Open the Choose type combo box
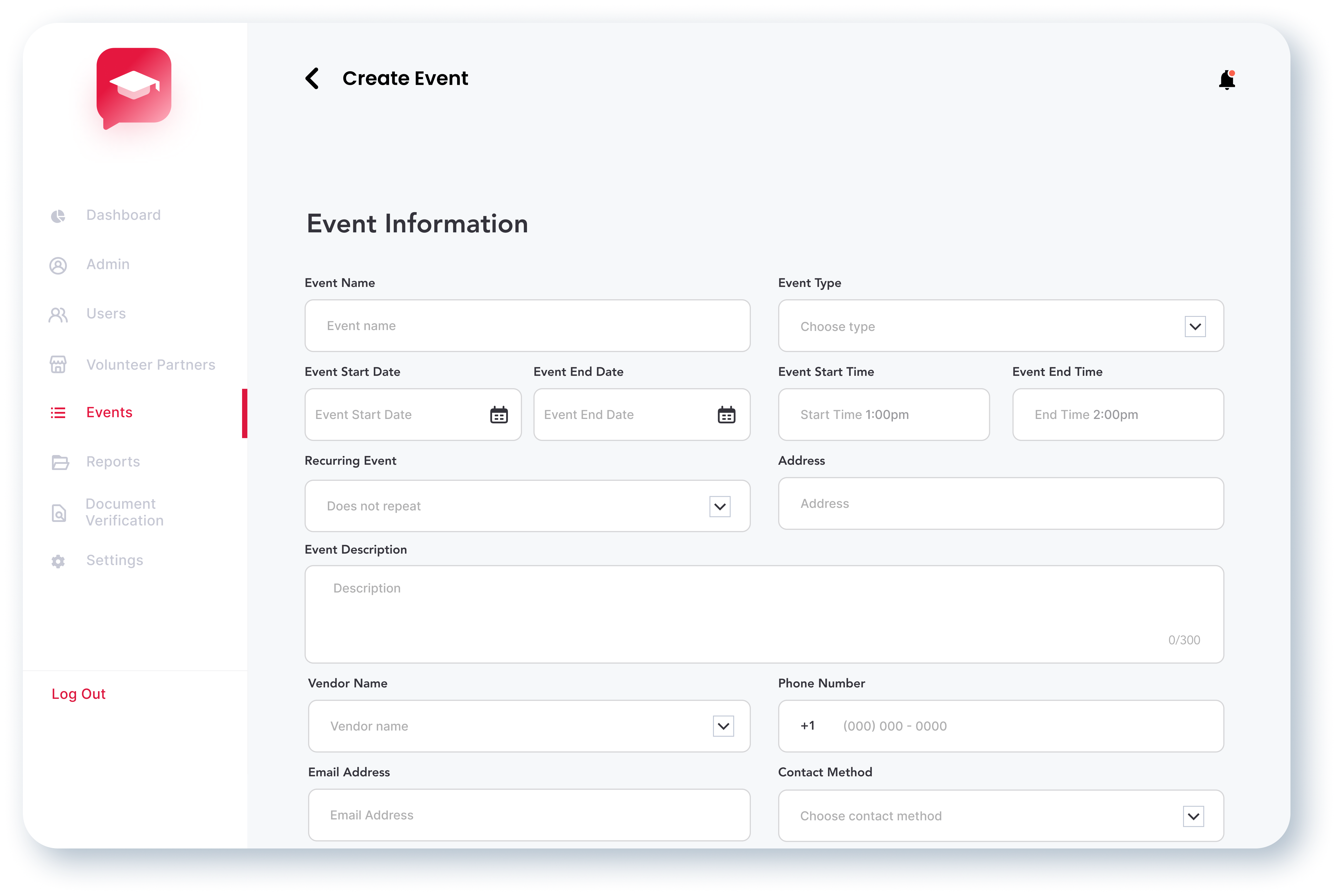 click(1000, 326)
